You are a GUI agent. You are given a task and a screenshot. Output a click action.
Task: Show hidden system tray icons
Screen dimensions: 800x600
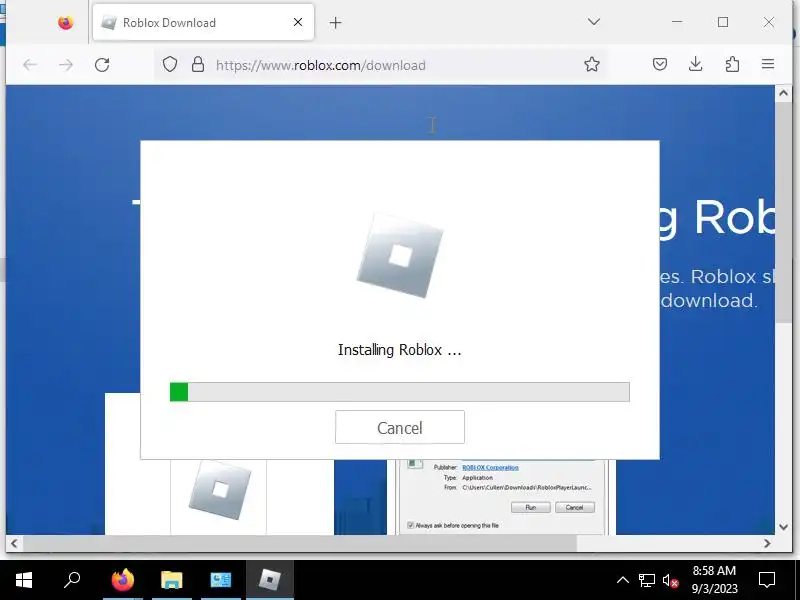tap(623, 580)
